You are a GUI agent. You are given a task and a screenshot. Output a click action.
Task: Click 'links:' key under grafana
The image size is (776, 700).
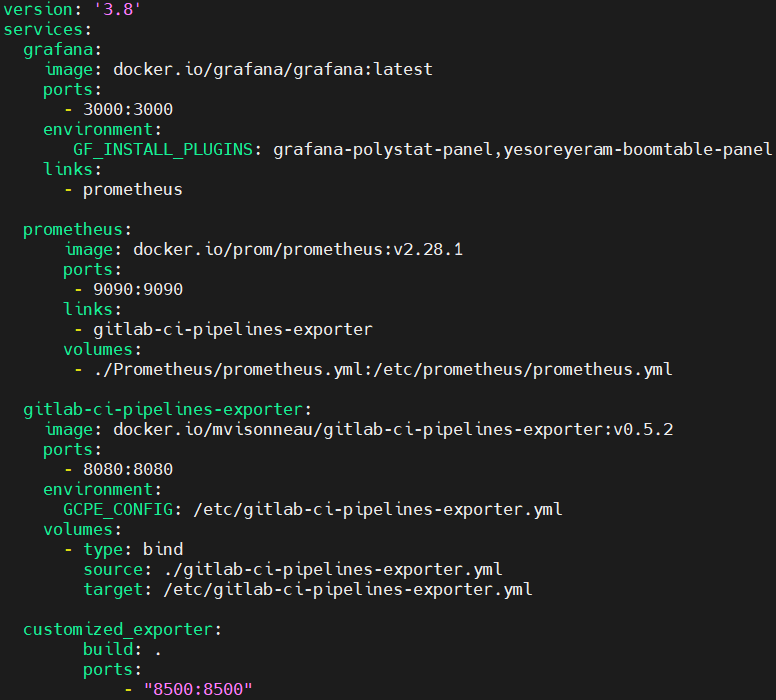(x=72, y=169)
